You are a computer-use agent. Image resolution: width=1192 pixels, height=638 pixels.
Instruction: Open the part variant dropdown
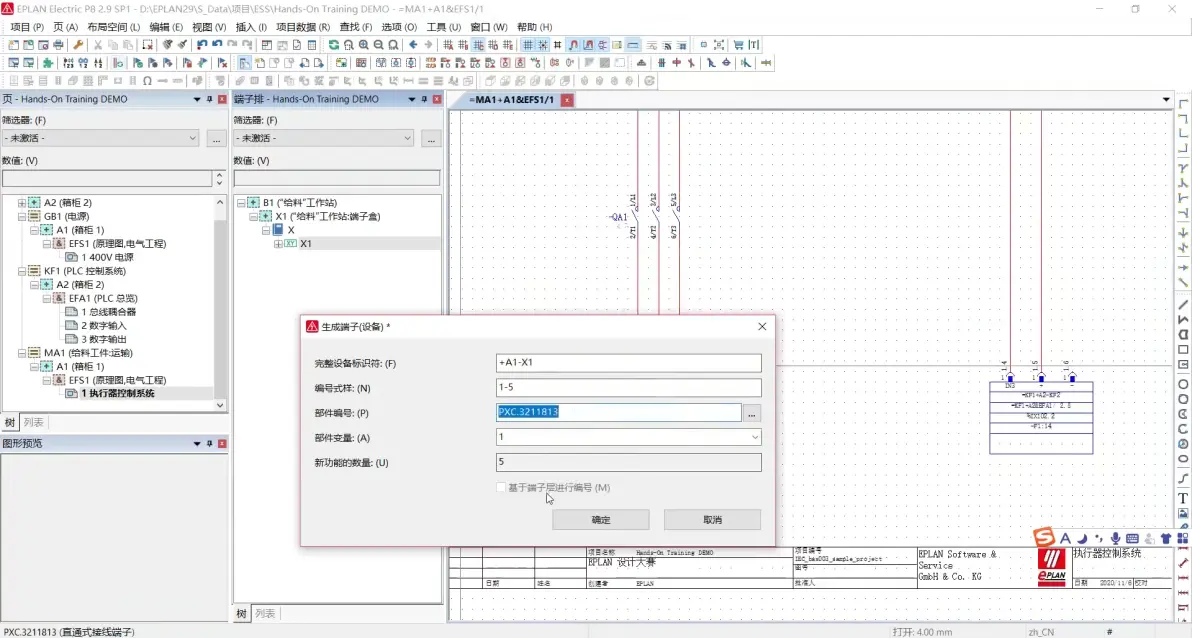click(754, 437)
